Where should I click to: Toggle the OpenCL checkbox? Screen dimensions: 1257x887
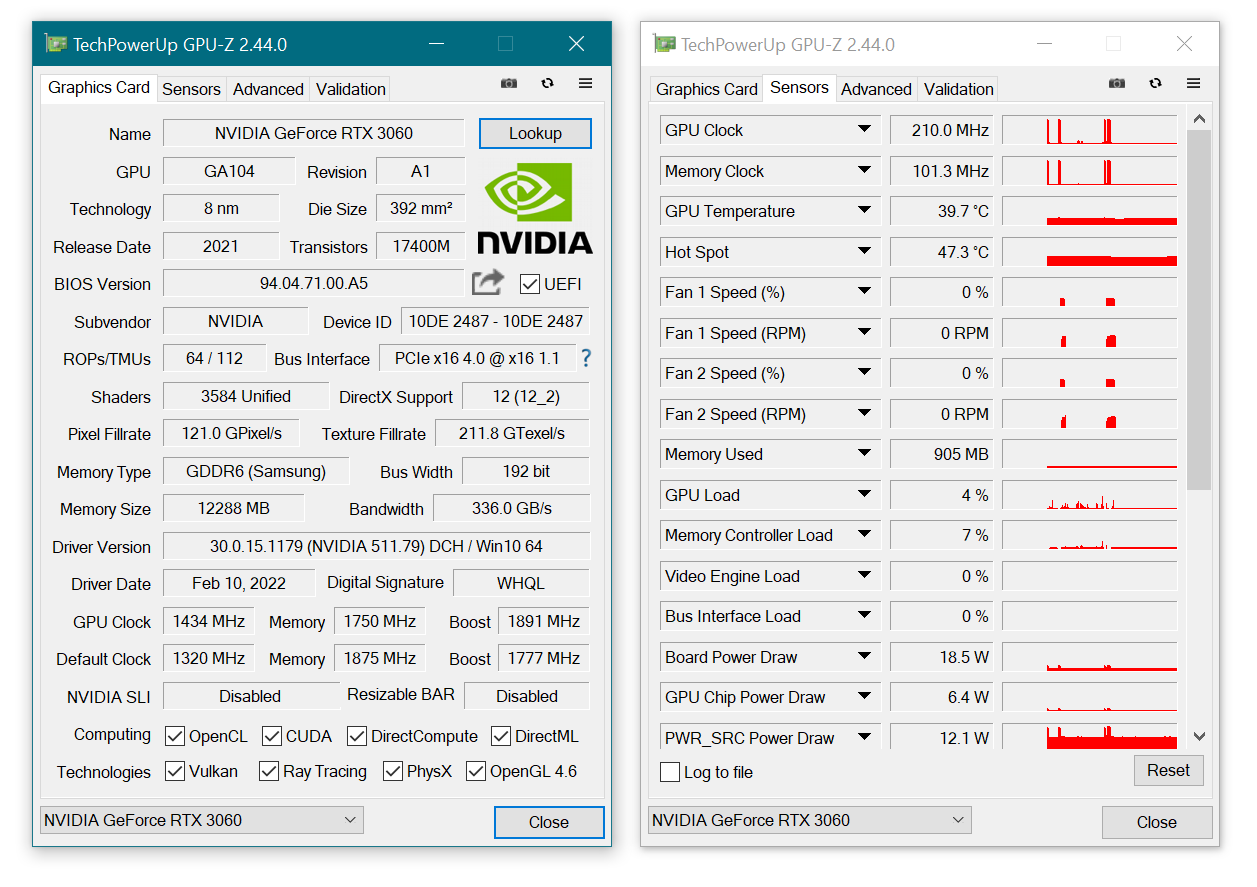click(x=174, y=736)
